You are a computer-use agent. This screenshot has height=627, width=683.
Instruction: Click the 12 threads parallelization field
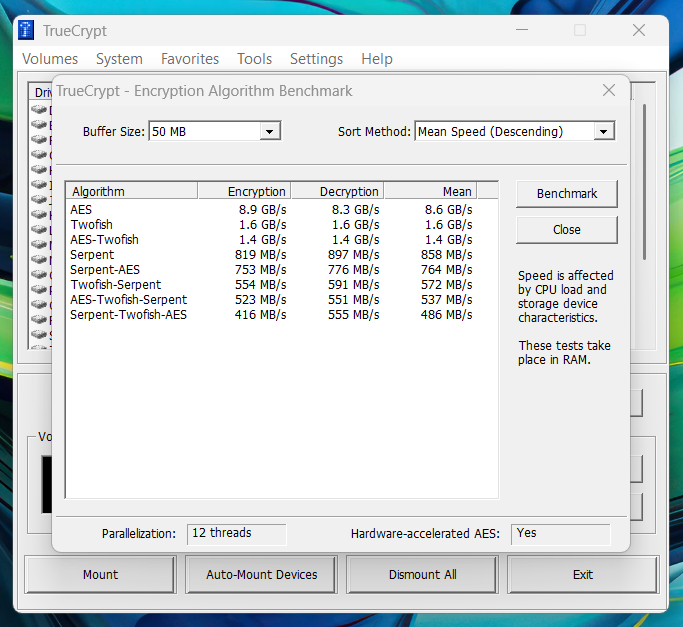[237, 534]
